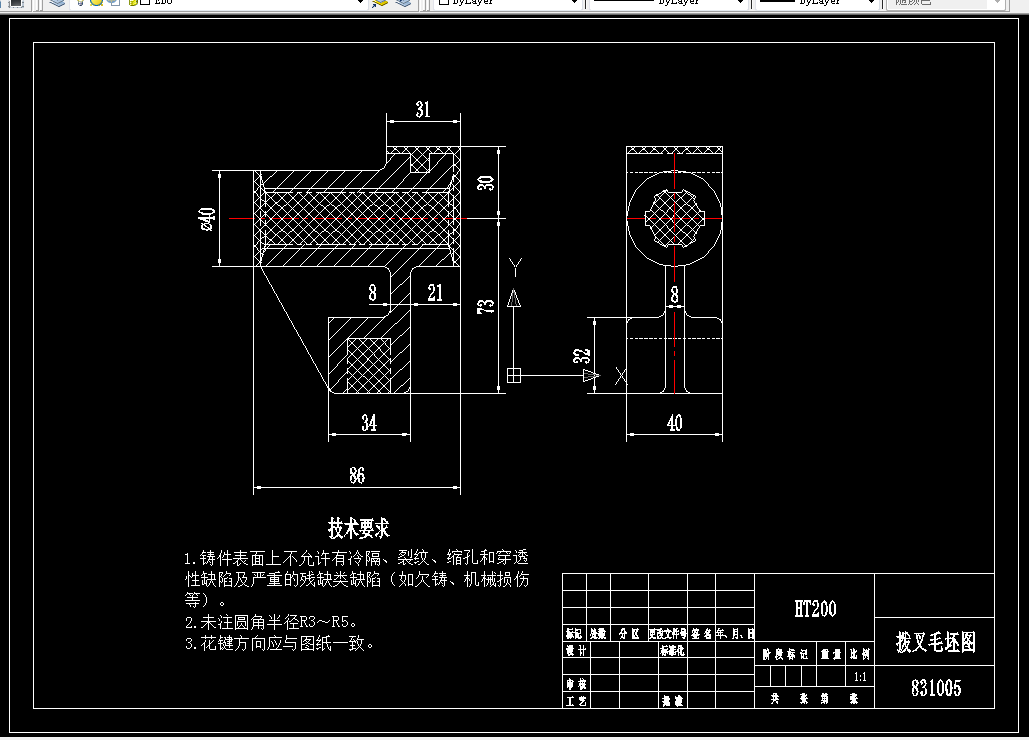This screenshot has width=1029, height=740.
Task: Click the 标记 title block cell
Action: (x=574, y=634)
